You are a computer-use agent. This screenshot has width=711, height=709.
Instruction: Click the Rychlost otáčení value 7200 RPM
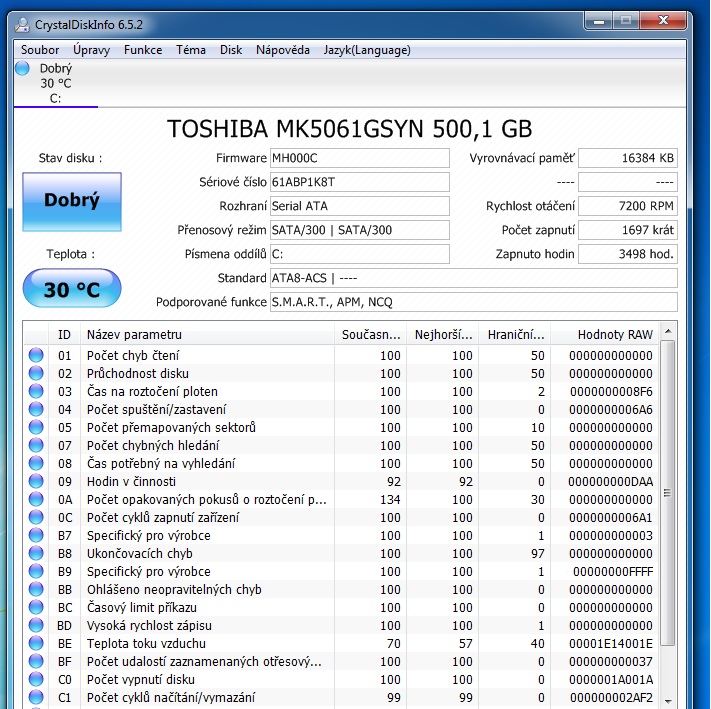click(628, 206)
